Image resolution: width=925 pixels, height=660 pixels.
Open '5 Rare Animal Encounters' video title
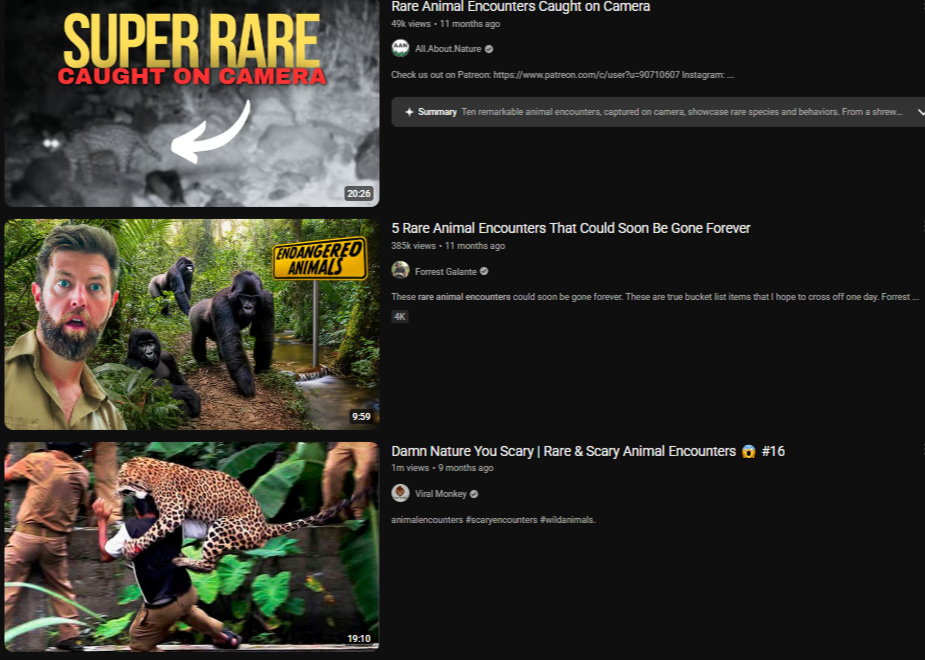[x=570, y=228]
